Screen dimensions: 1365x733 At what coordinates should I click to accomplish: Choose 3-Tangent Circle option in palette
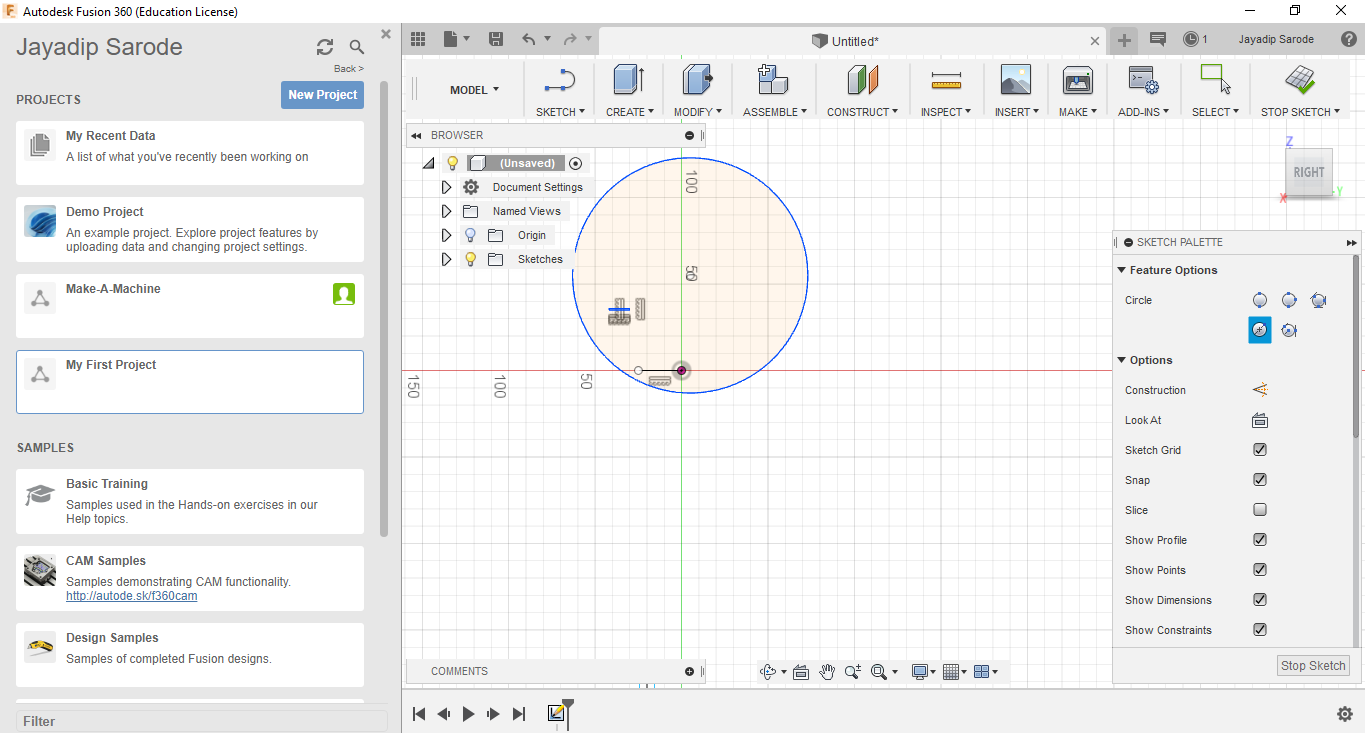pyautogui.click(x=1289, y=330)
